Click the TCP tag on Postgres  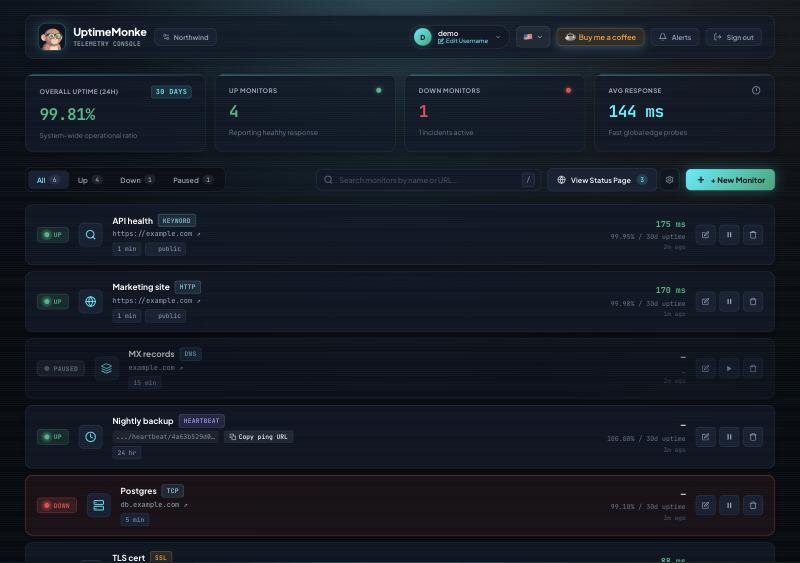(172, 491)
